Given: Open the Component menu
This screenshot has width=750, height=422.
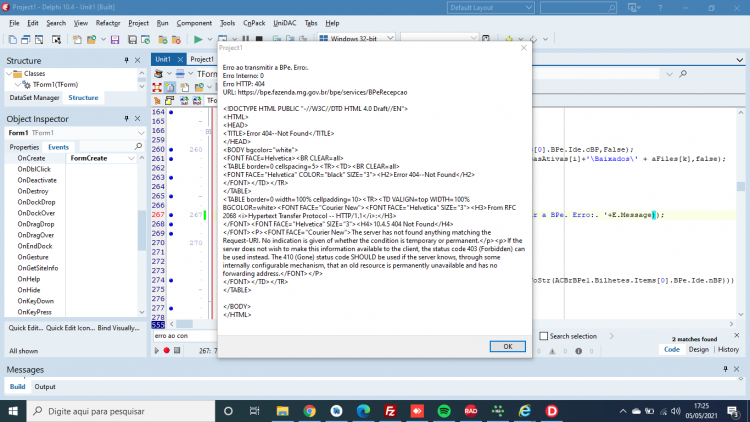Looking at the screenshot, I should [194, 23].
